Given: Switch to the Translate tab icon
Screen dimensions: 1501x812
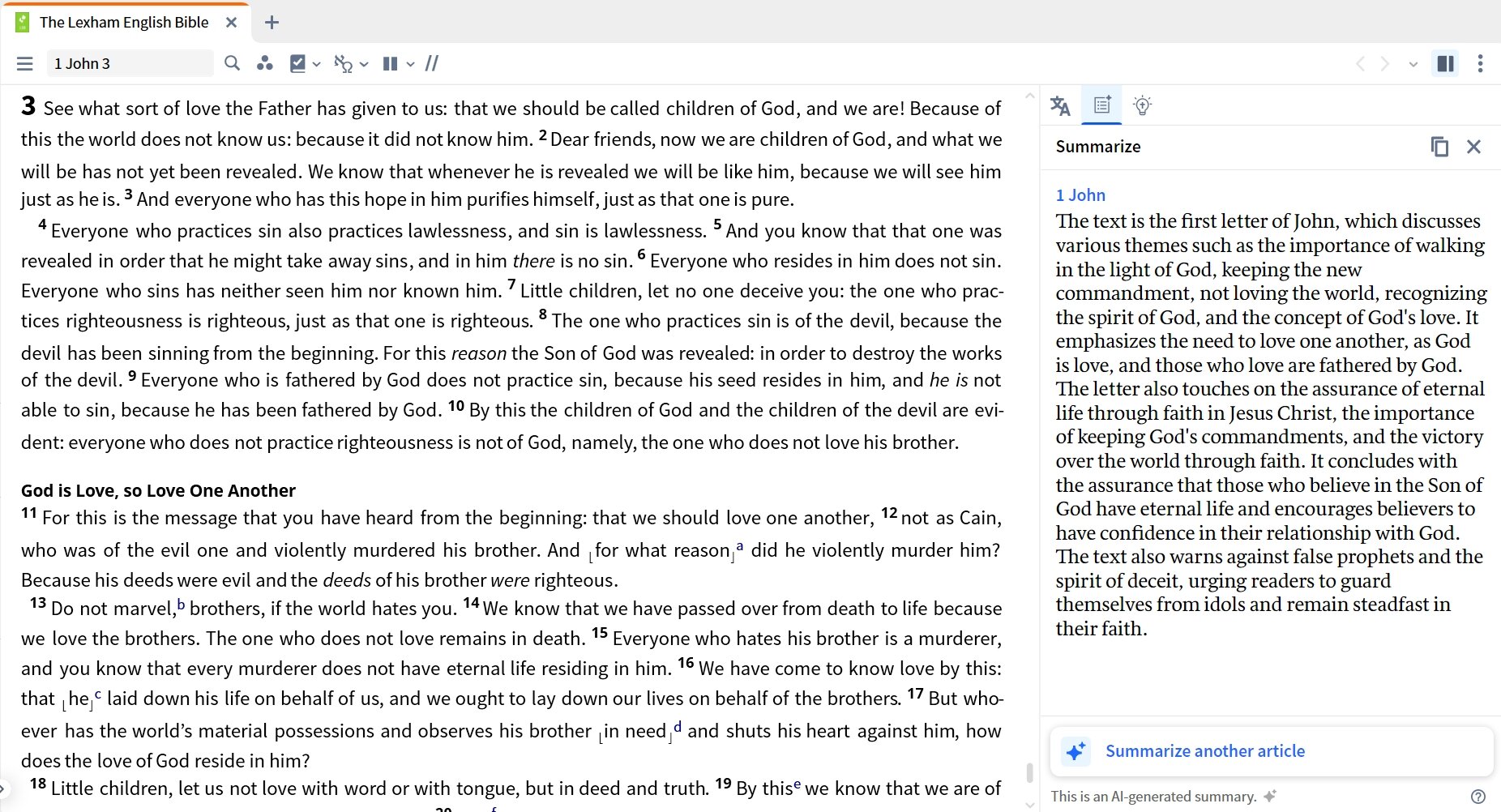Looking at the screenshot, I should [x=1060, y=105].
